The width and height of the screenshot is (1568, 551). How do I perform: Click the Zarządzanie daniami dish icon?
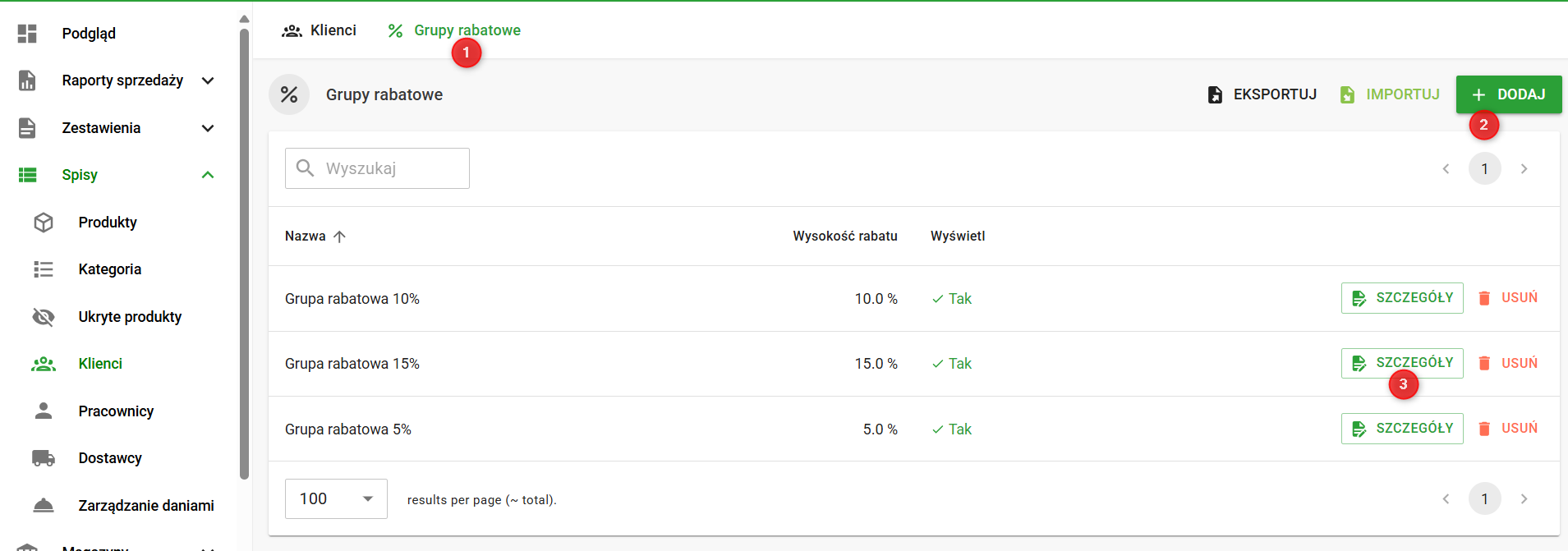(44, 506)
